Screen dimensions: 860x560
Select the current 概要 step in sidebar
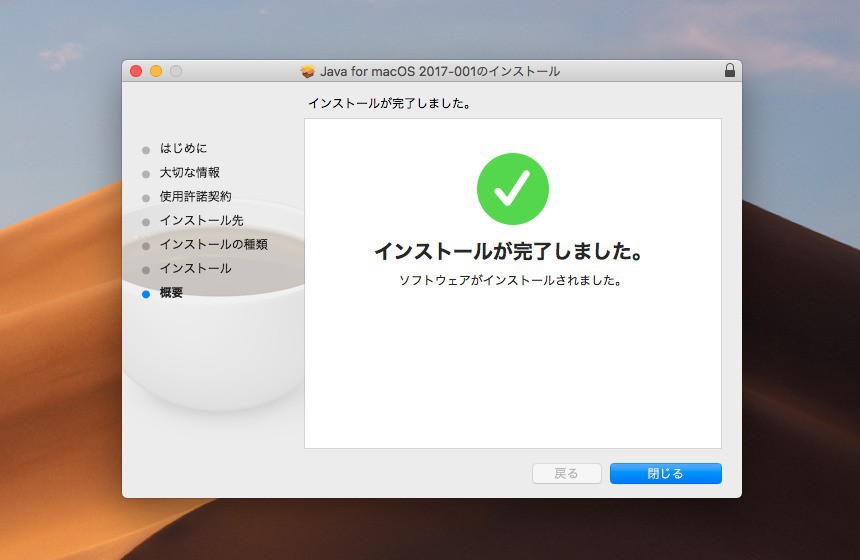coord(171,293)
